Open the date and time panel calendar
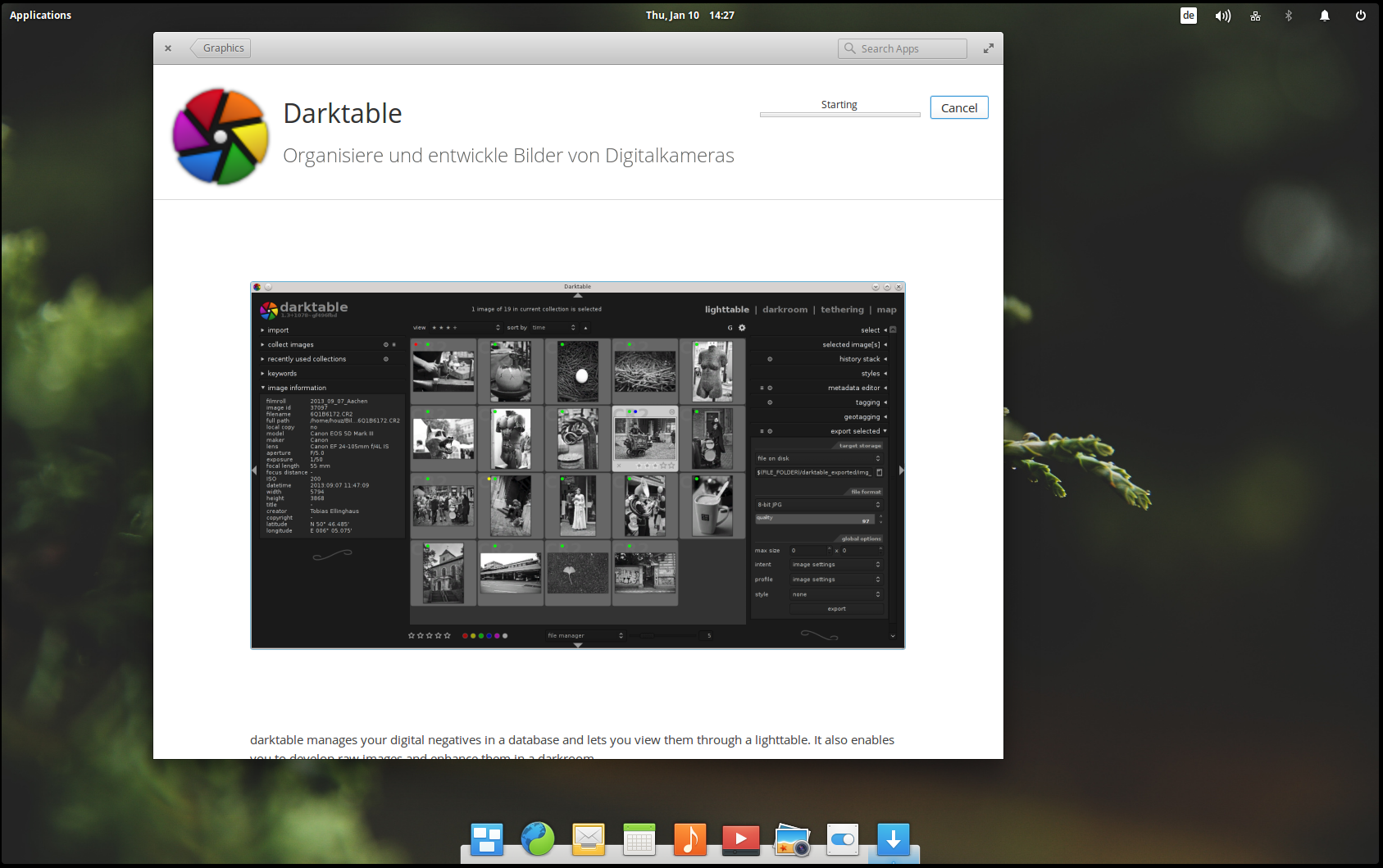Screen dimensions: 1383x868 (689, 16)
